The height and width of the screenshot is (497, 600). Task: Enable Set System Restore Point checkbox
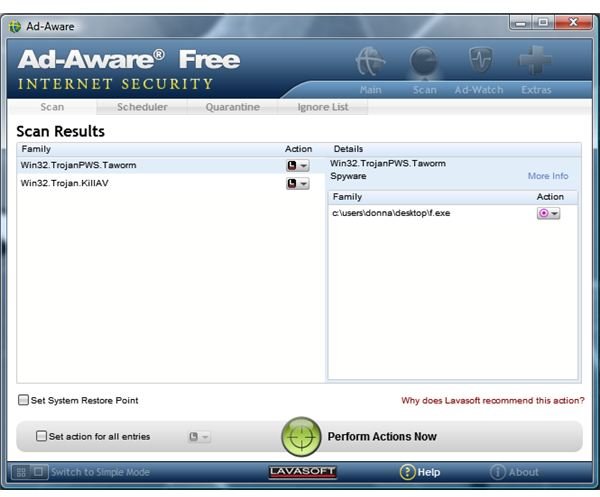coord(23,400)
